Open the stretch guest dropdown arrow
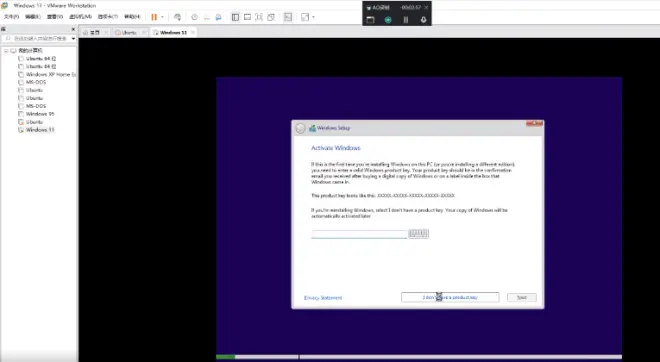Image resolution: width=660 pixels, height=362 pixels. (314, 17)
